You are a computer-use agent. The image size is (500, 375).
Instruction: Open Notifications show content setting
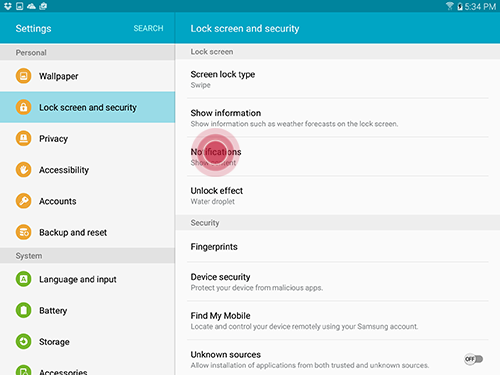tap(338, 157)
